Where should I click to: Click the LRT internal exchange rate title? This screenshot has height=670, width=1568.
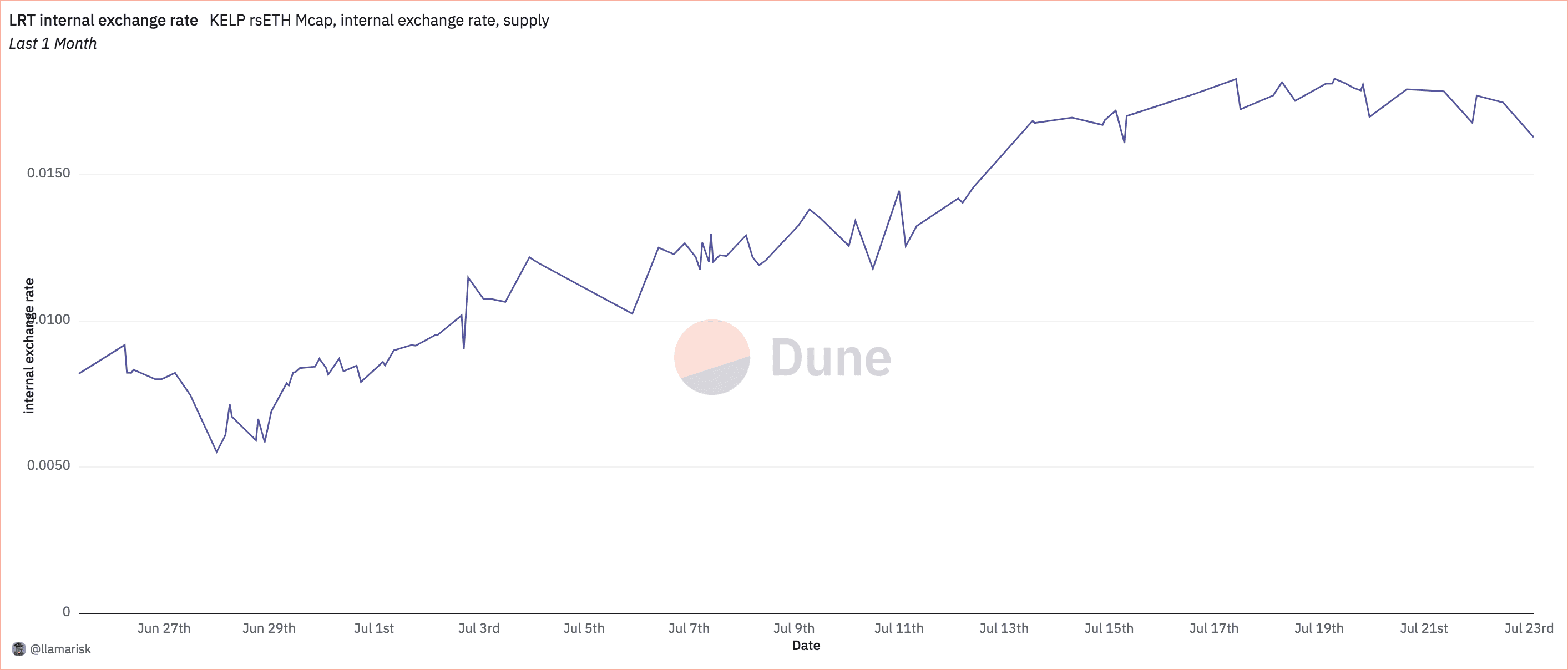coord(103,20)
